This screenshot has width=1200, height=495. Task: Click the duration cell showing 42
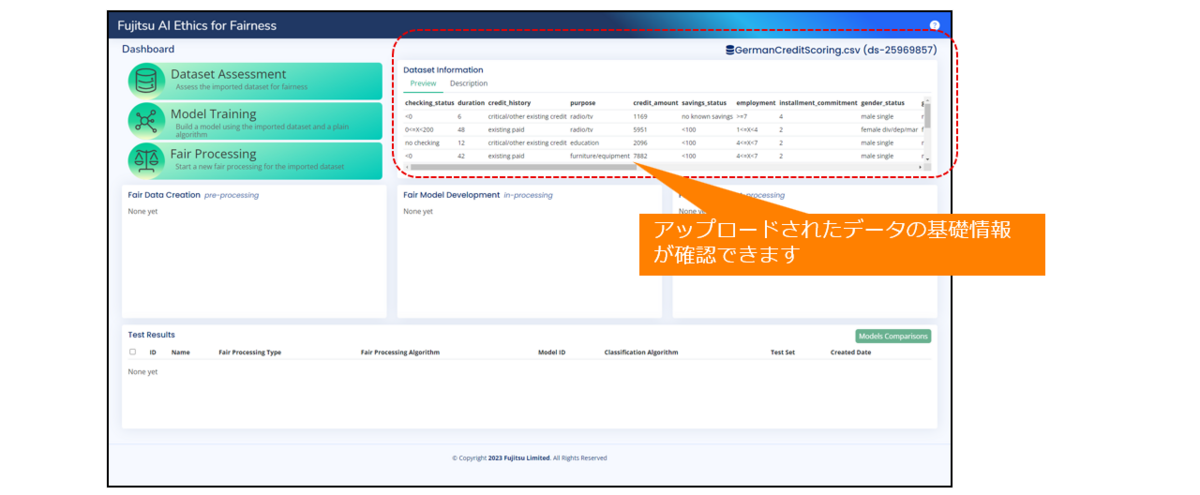pos(461,156)
